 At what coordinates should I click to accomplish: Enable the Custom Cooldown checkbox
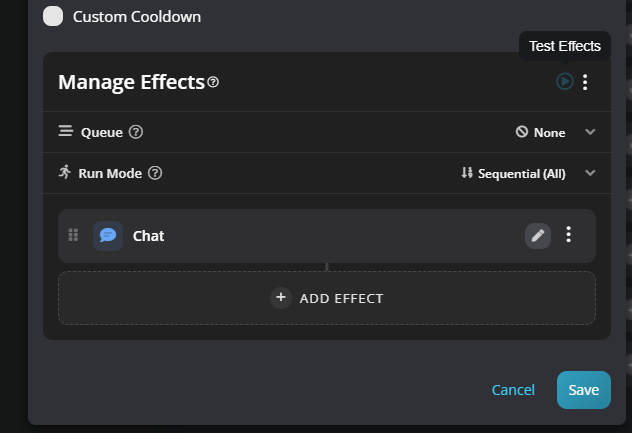pyautogui.click(x=53, y=16)
